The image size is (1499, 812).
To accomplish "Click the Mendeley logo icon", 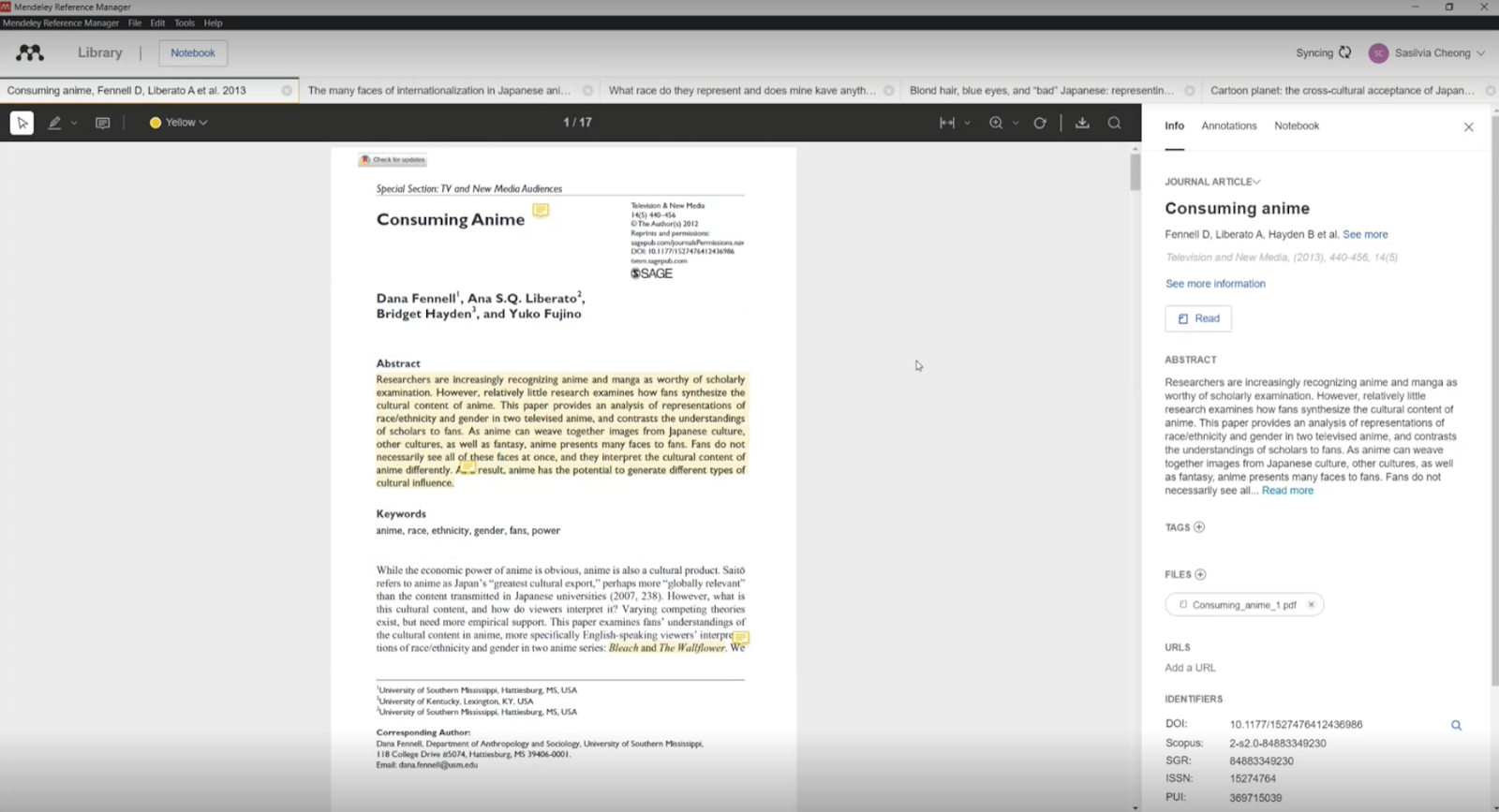I will [30, 53].
